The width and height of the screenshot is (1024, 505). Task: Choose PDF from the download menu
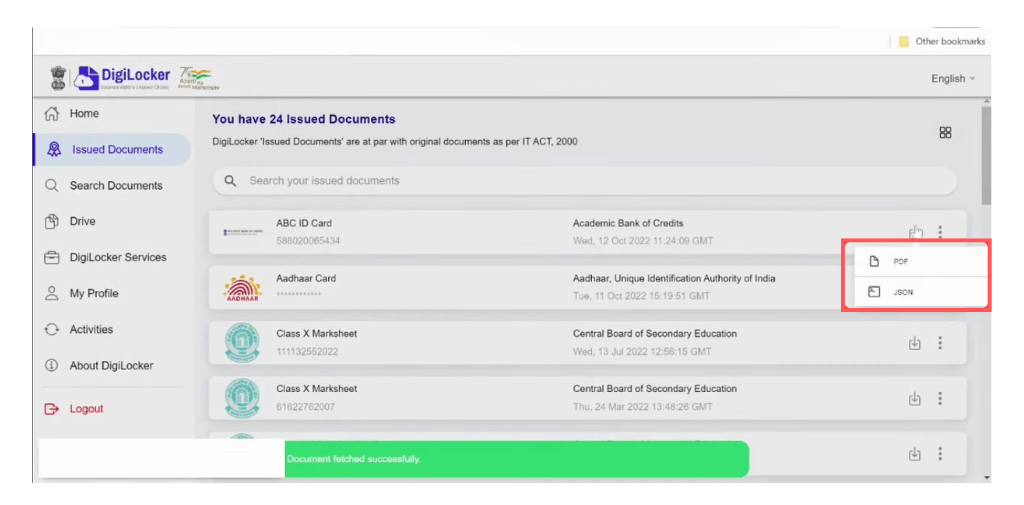(920, 261)
